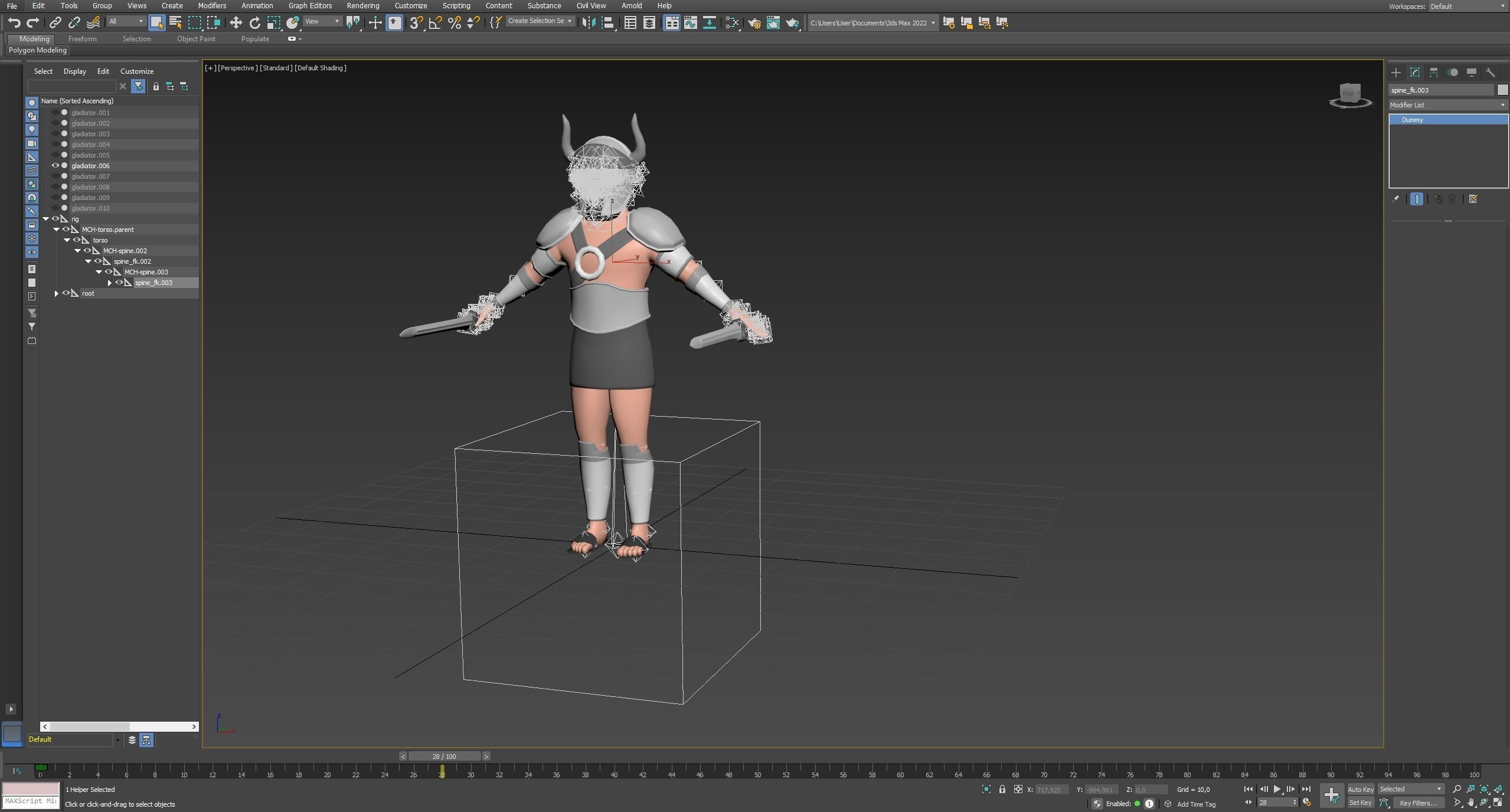Viewport: 1510px width, 812px height.
Task: Click the Time Configuration icon
Action: (x=1307, y=803)
